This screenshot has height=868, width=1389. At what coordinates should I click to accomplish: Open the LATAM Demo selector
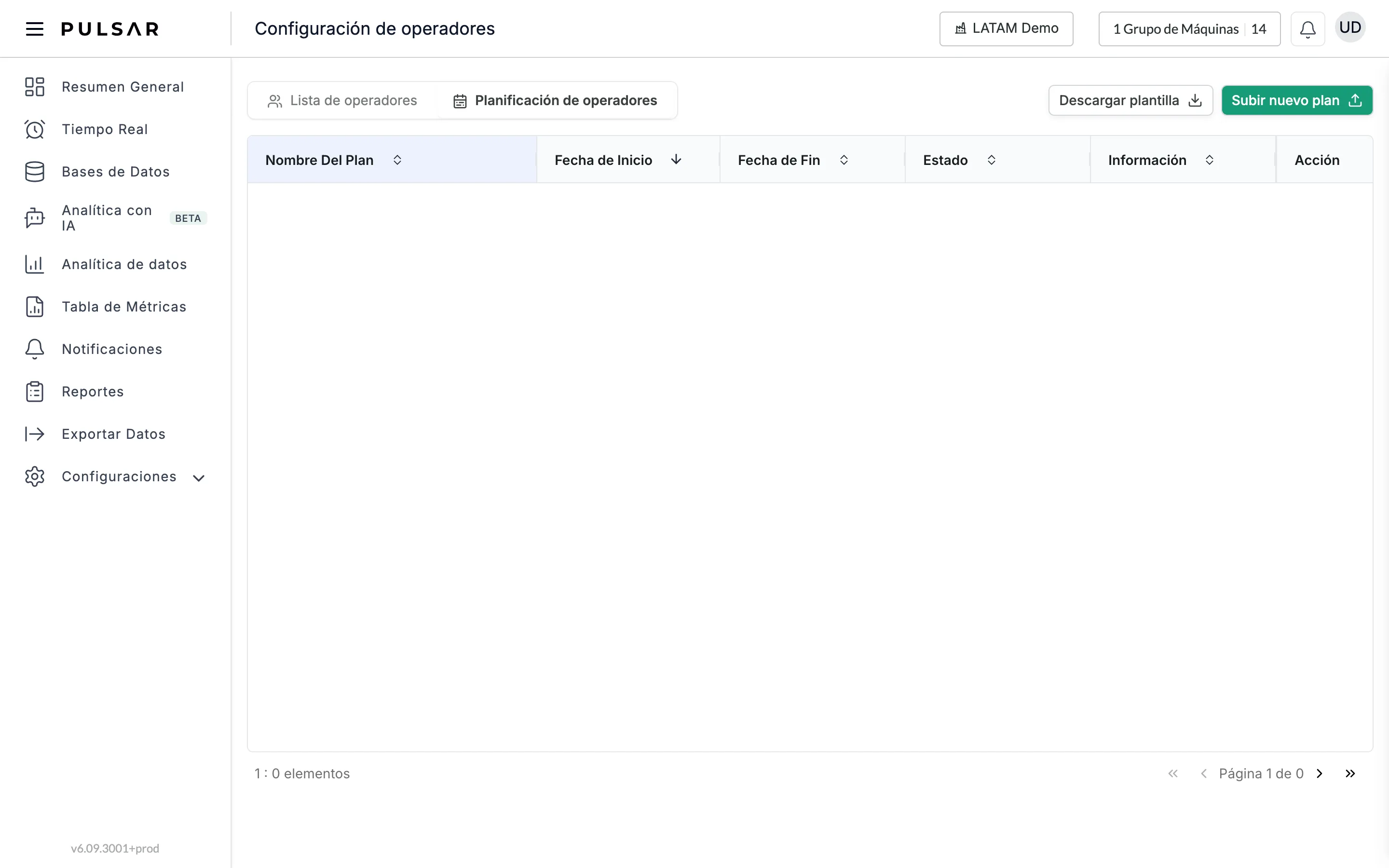pos(1006,29)
